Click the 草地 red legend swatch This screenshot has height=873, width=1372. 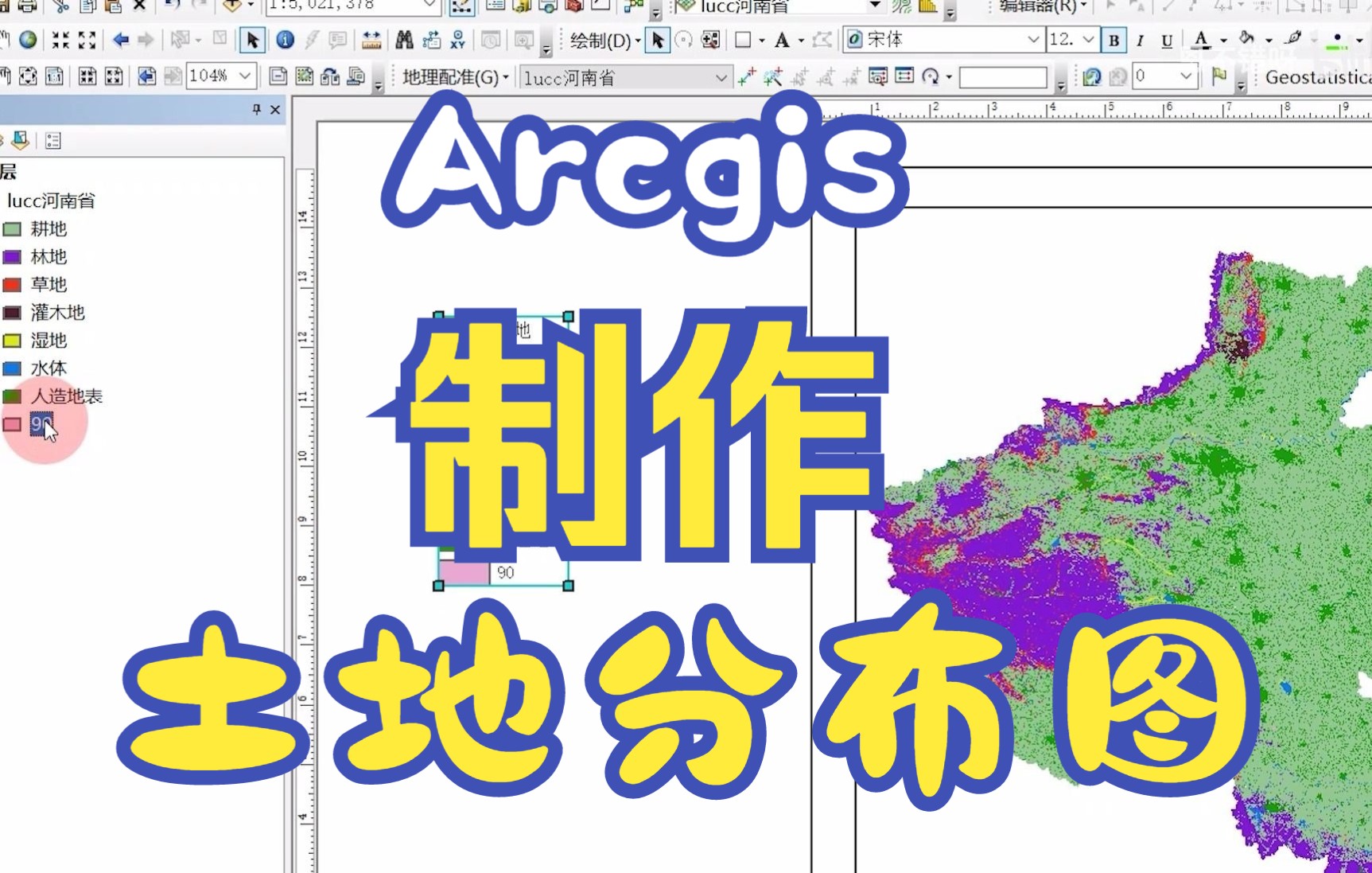[12, 285]
